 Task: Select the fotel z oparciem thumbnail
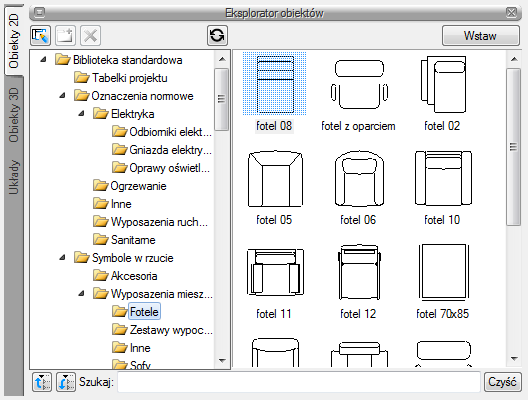[358, 94]
